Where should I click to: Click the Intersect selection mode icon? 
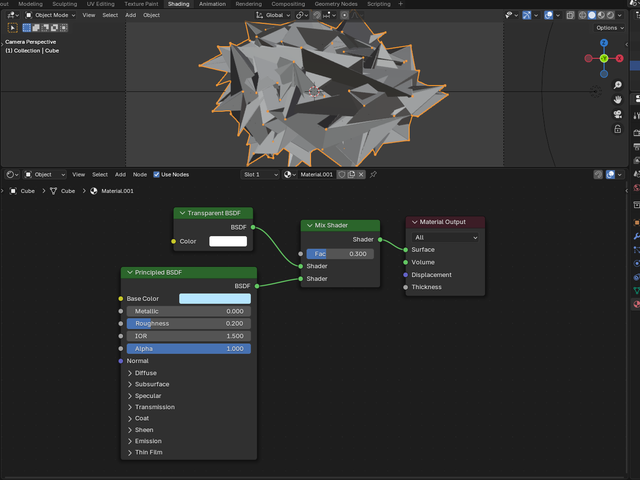click(64, 28)
